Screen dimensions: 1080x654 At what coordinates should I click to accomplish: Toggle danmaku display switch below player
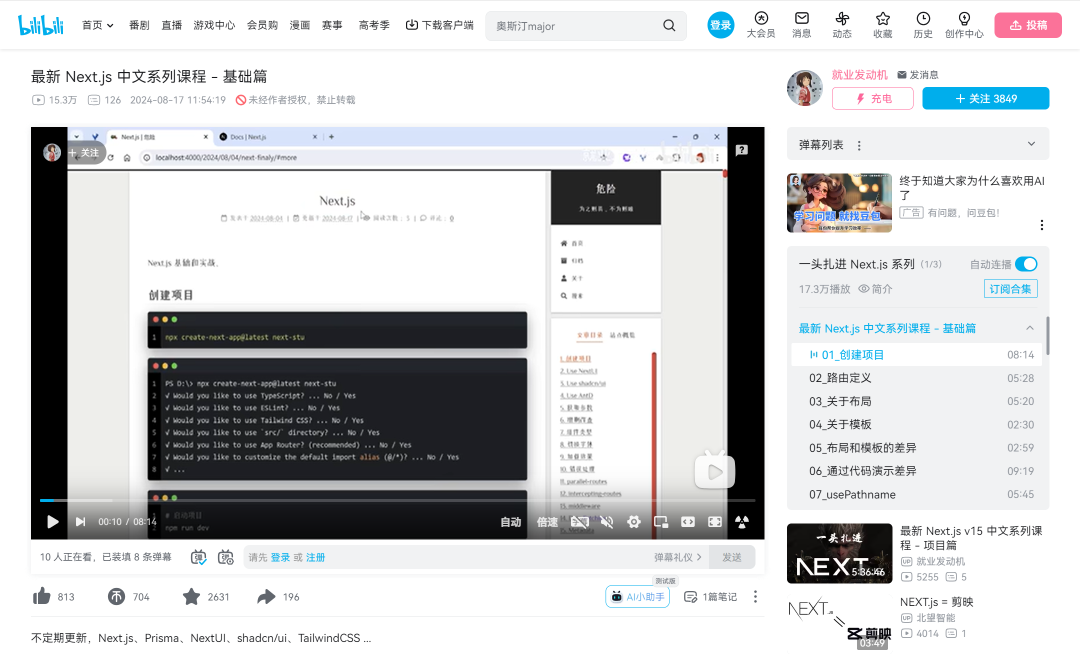198,557
